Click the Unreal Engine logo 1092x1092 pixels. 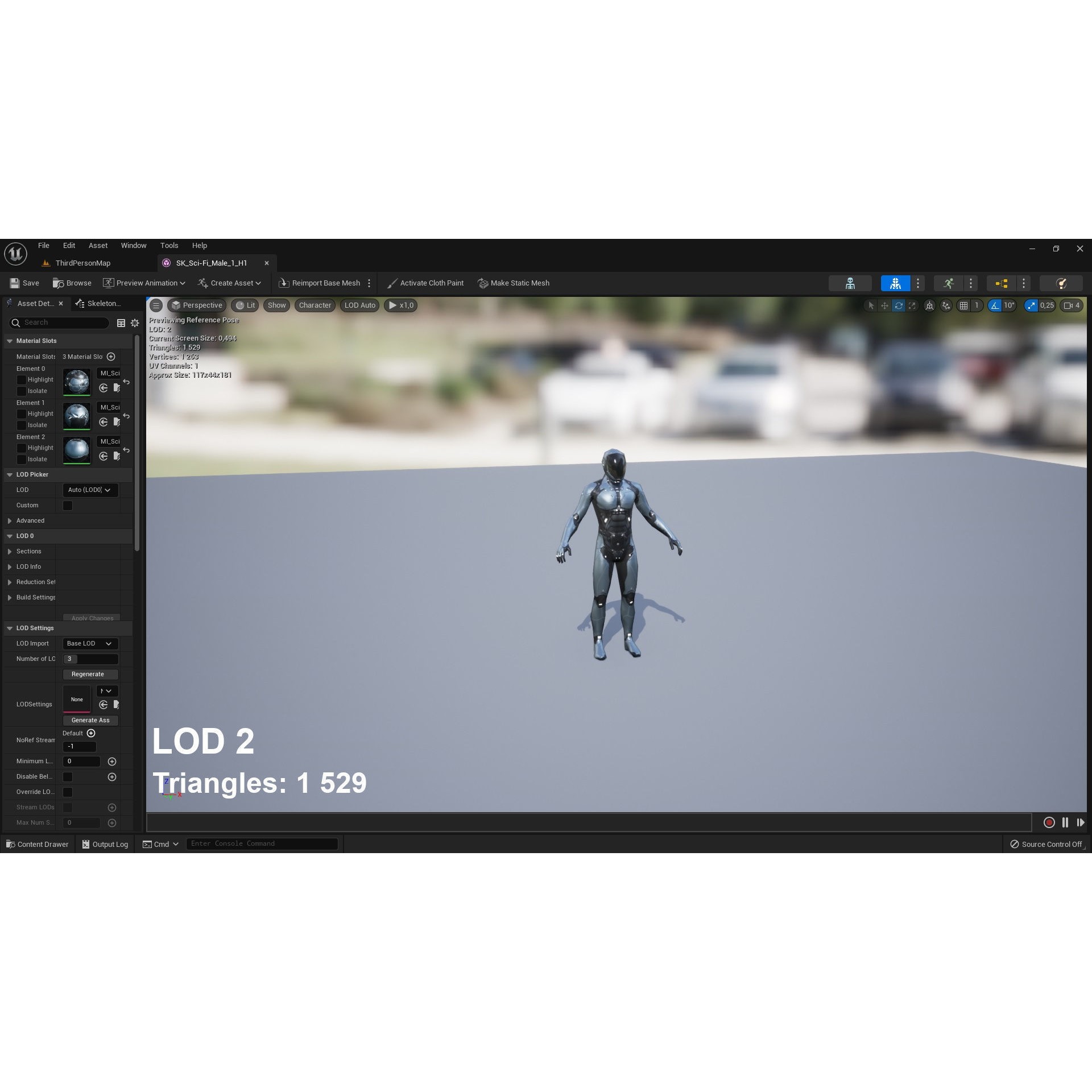(15, 253)
